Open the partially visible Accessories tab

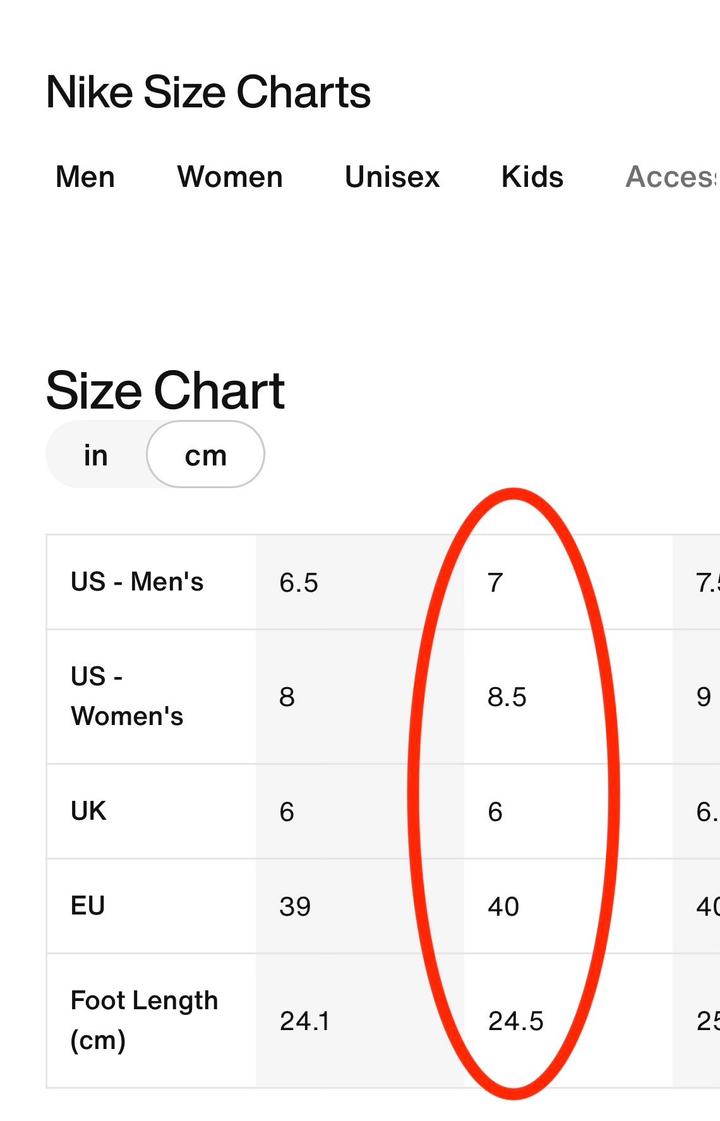[671, 177]
